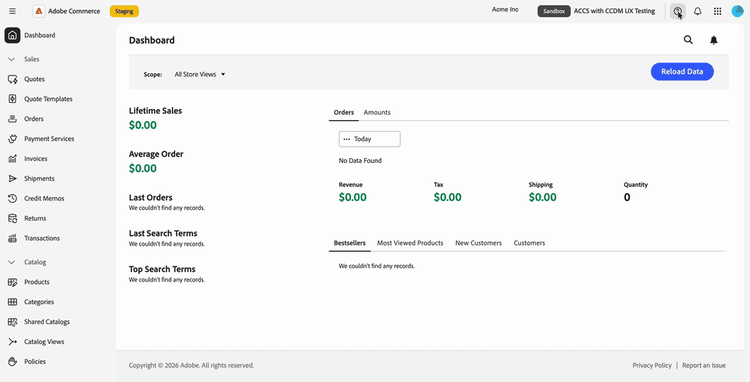Open the user profile avatar
Screen dimensions: 750x382
click(x=737, y=11)
